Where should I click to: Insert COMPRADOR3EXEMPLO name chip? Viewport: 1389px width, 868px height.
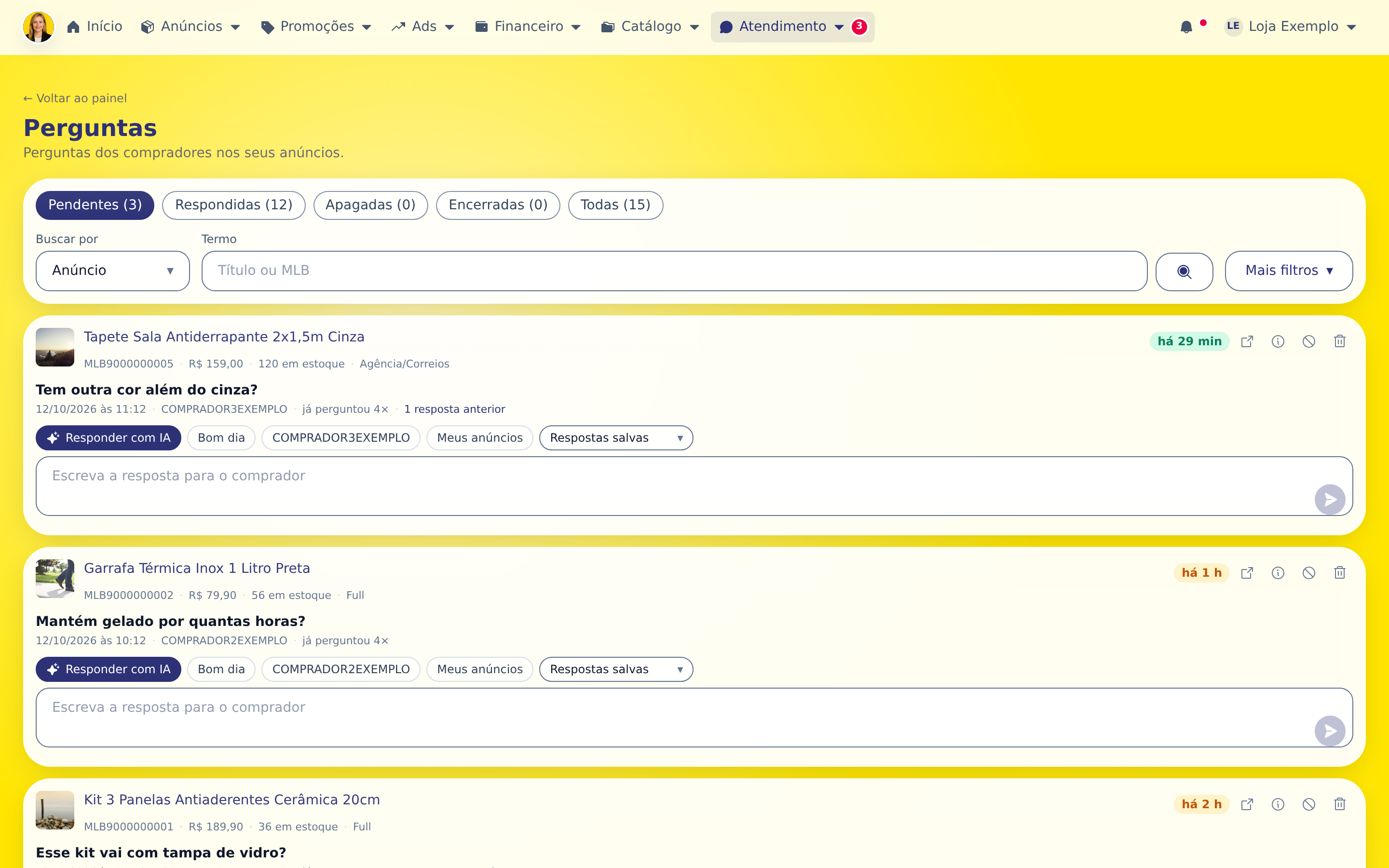pyautogui.click(x=341, y=438)
